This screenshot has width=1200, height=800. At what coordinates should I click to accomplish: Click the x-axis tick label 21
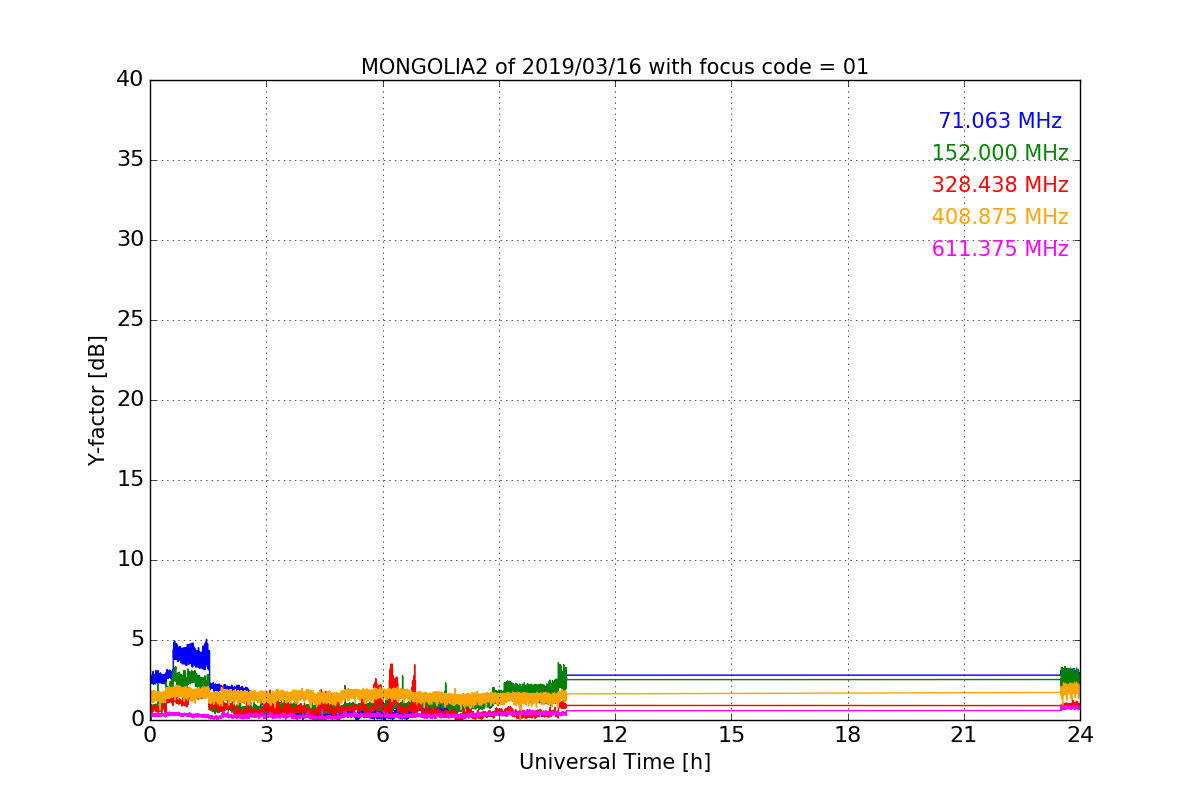964,734
